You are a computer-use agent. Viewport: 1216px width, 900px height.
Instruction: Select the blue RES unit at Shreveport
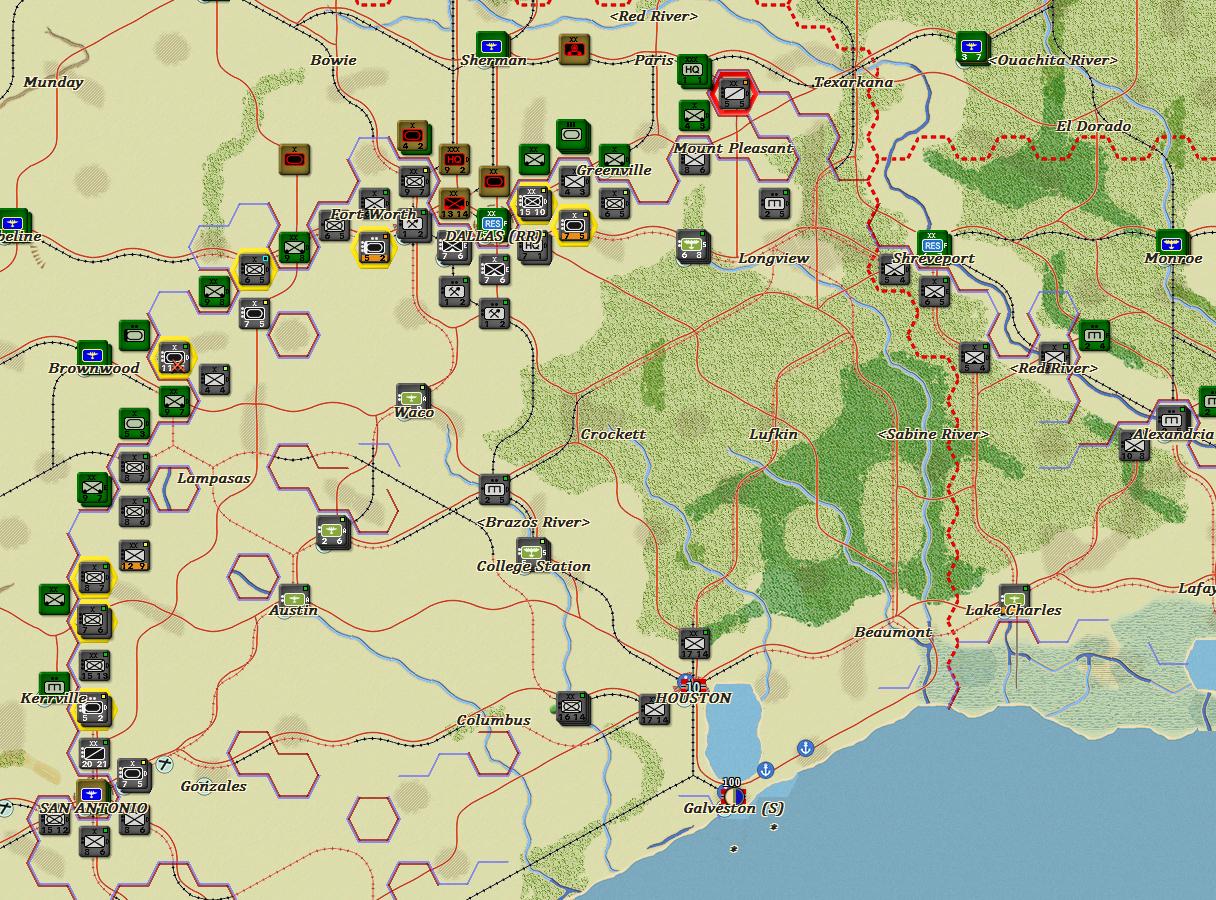pos(933,245)
